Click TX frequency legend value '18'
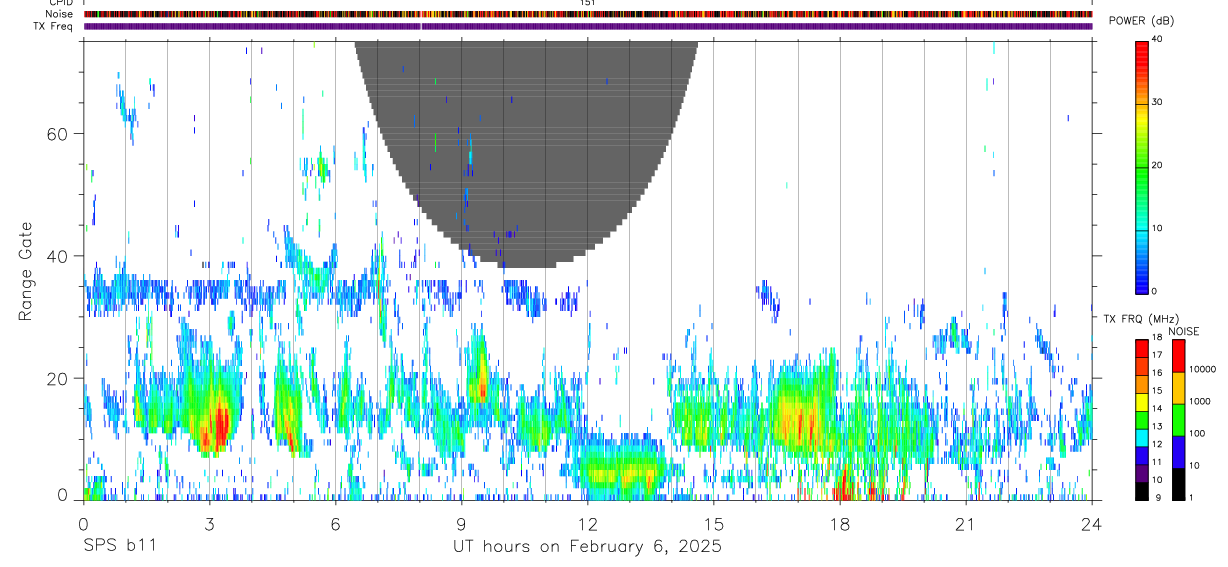The image size is (1228, 567). [1157, 339]
